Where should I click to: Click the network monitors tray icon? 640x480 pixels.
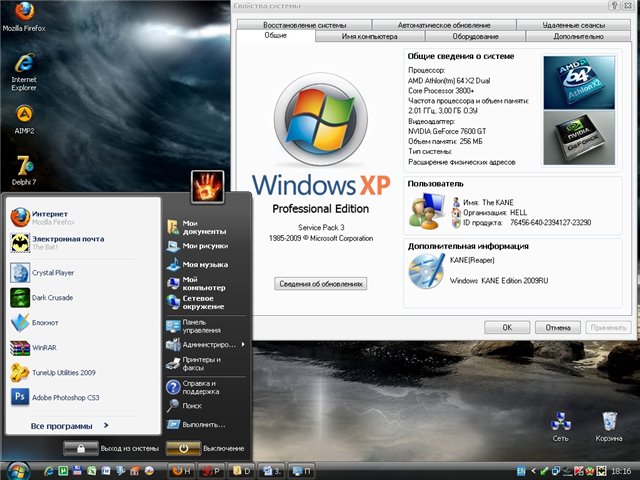point(556,471)
